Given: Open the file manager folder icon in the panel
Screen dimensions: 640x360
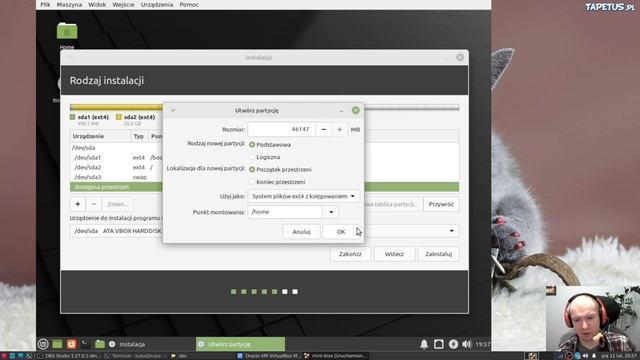Looking at the screenshot, I should pyautogui.click(x=100, y=344).
